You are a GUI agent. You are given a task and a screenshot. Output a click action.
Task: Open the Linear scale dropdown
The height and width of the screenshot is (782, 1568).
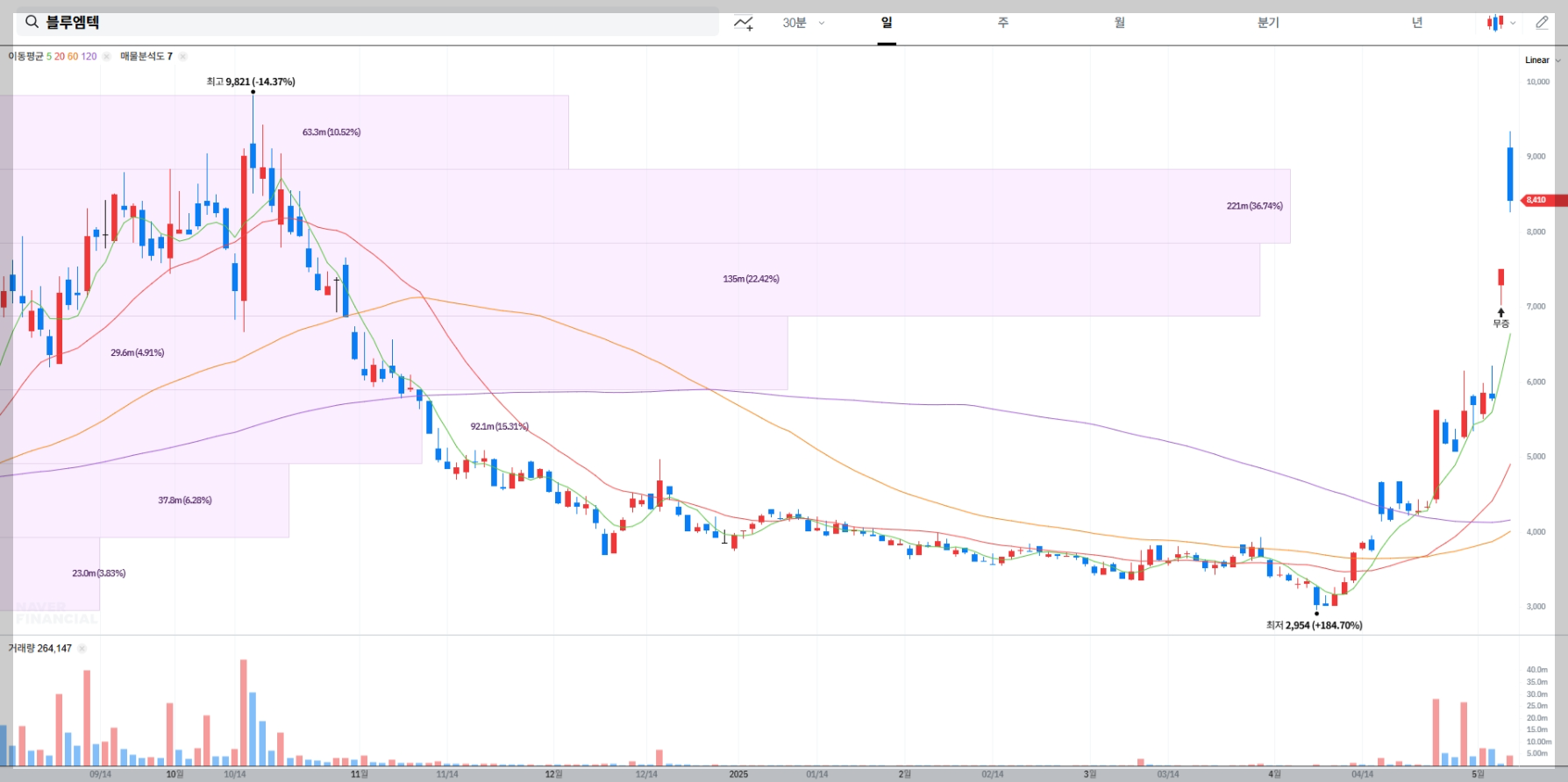1543,60
